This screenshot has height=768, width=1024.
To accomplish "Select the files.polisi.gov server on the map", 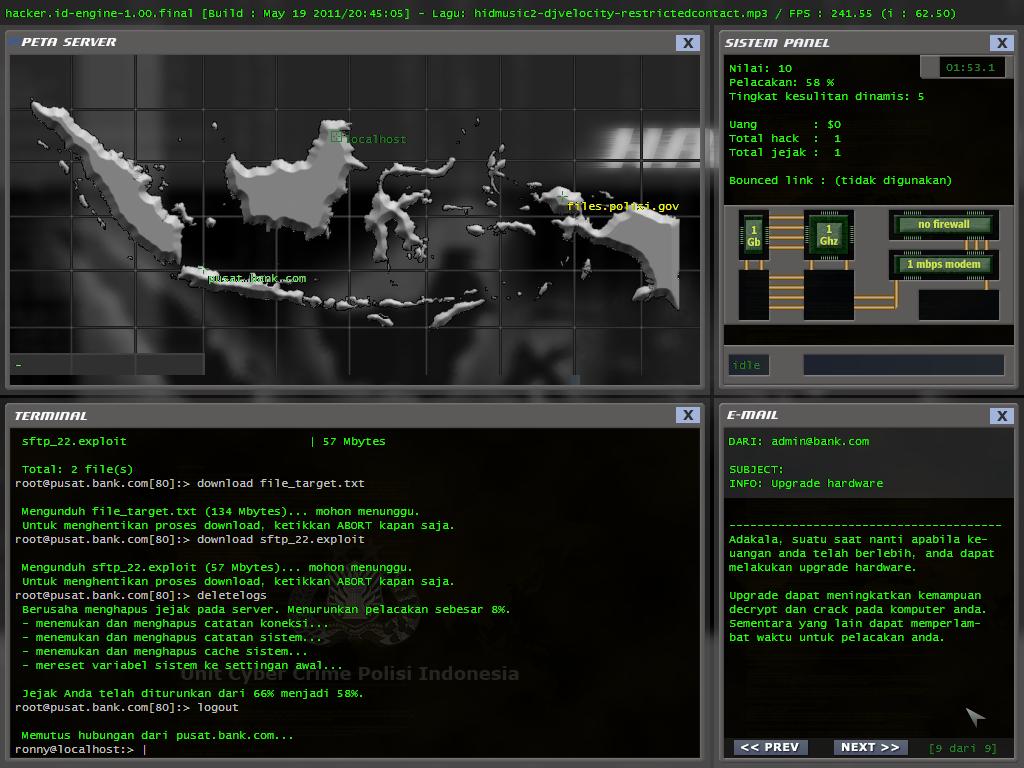I will [x=564, y=196].
